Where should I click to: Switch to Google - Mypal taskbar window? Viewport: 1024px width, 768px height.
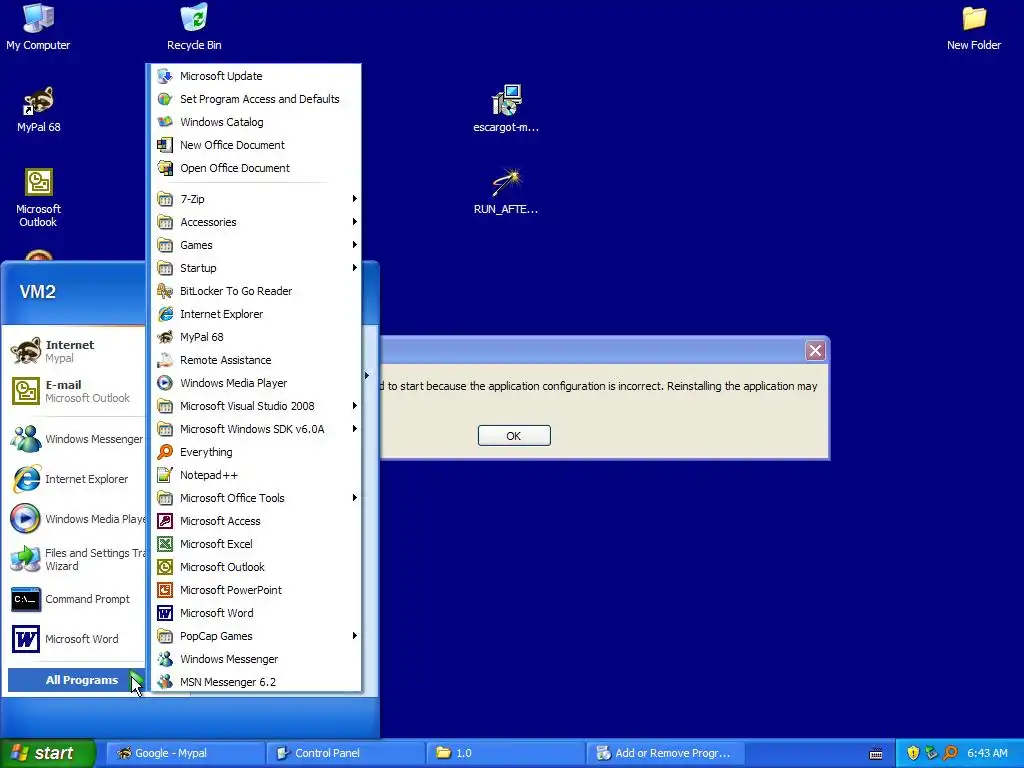[x=185, y=753]
